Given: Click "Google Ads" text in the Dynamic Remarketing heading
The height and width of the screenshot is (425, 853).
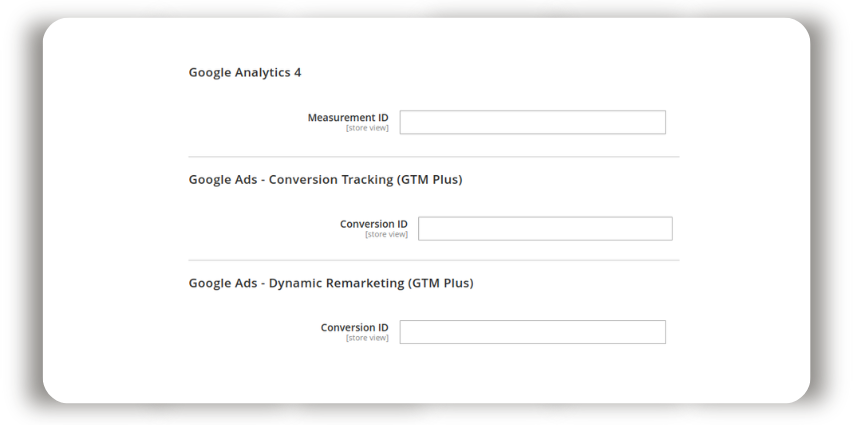Looking at the screenshot, I should 222,283.
